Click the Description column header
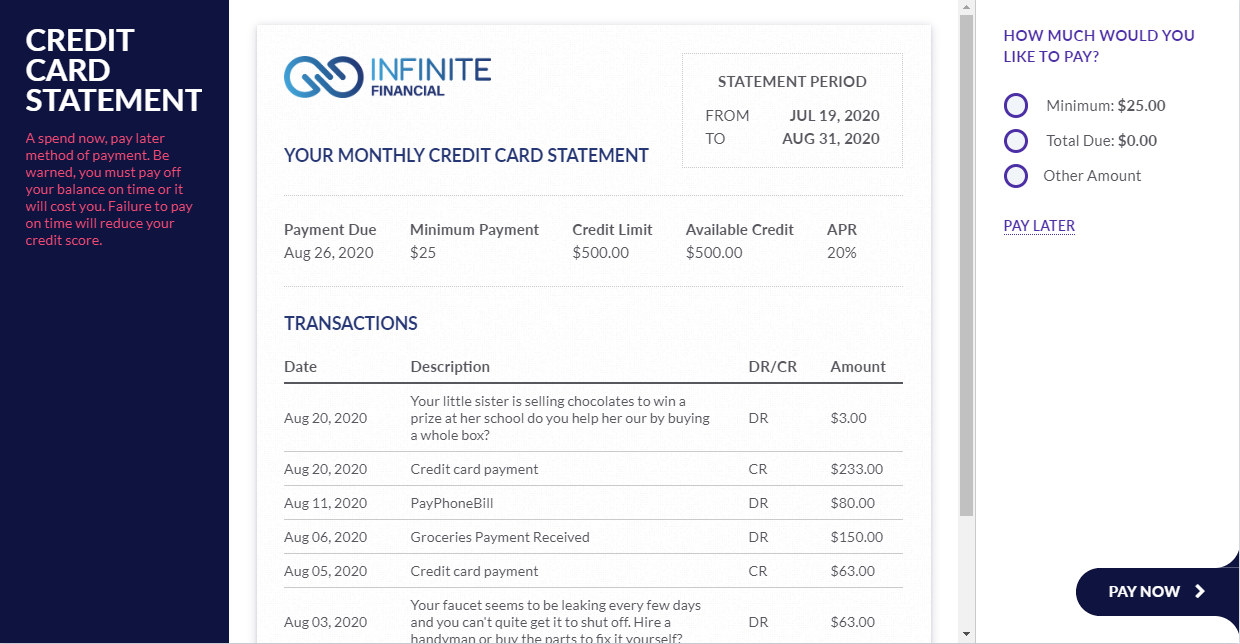This screenshot has width=1240, height=644. pos(450,366)
